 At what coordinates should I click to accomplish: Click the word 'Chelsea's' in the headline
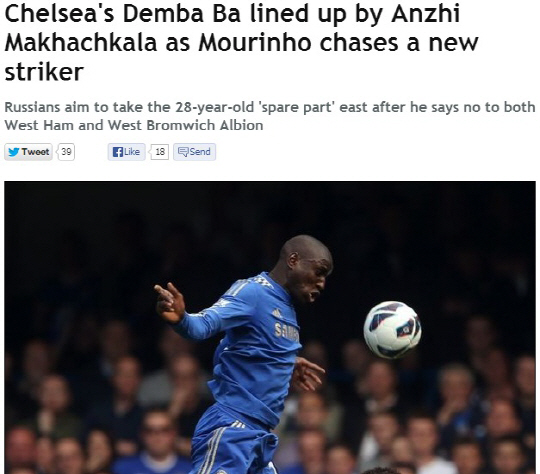coord(59,14)
